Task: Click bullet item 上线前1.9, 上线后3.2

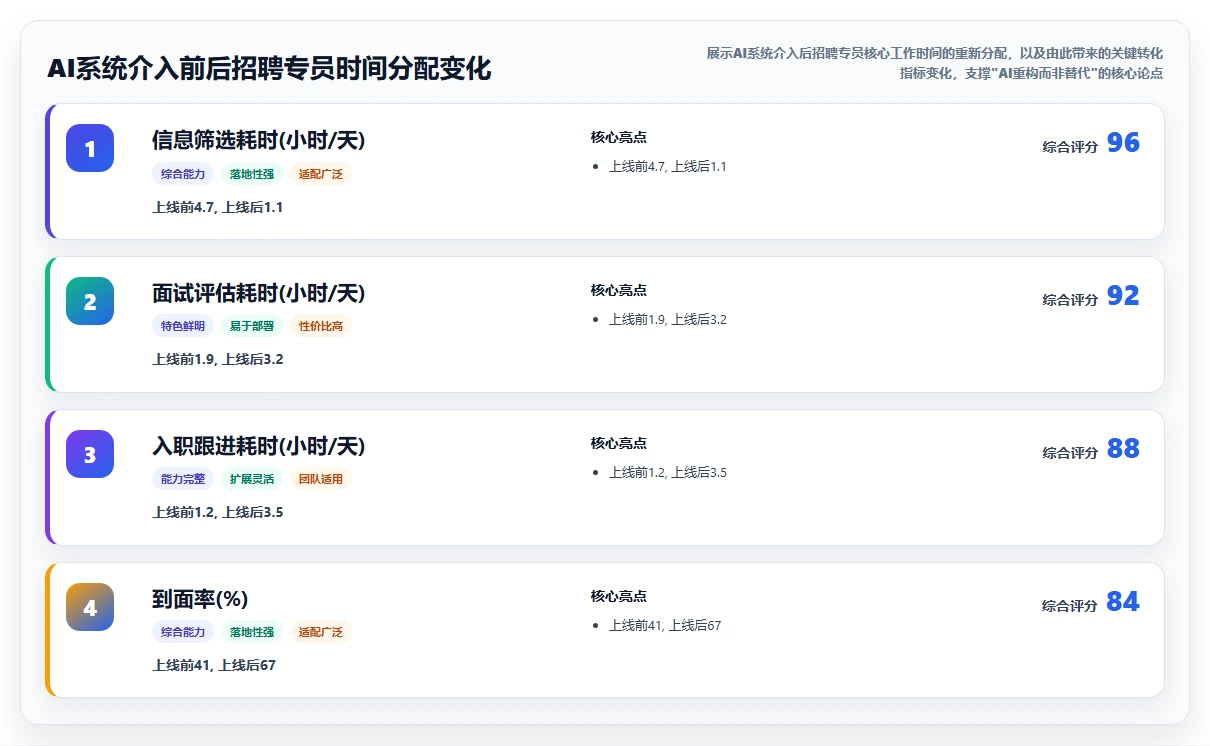Action: pos(668,320)
